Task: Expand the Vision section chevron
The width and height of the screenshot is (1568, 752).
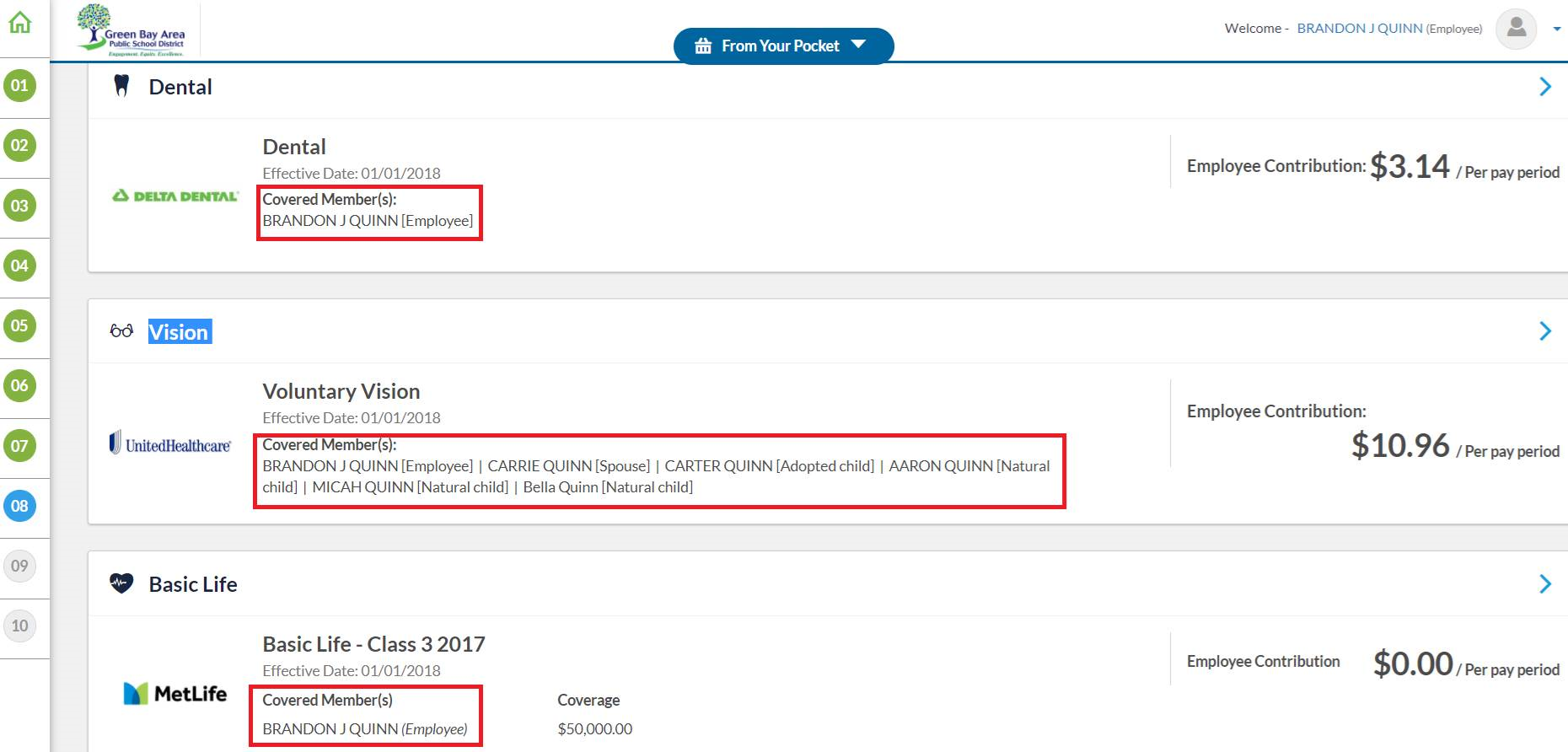Action: (1544, 331)
